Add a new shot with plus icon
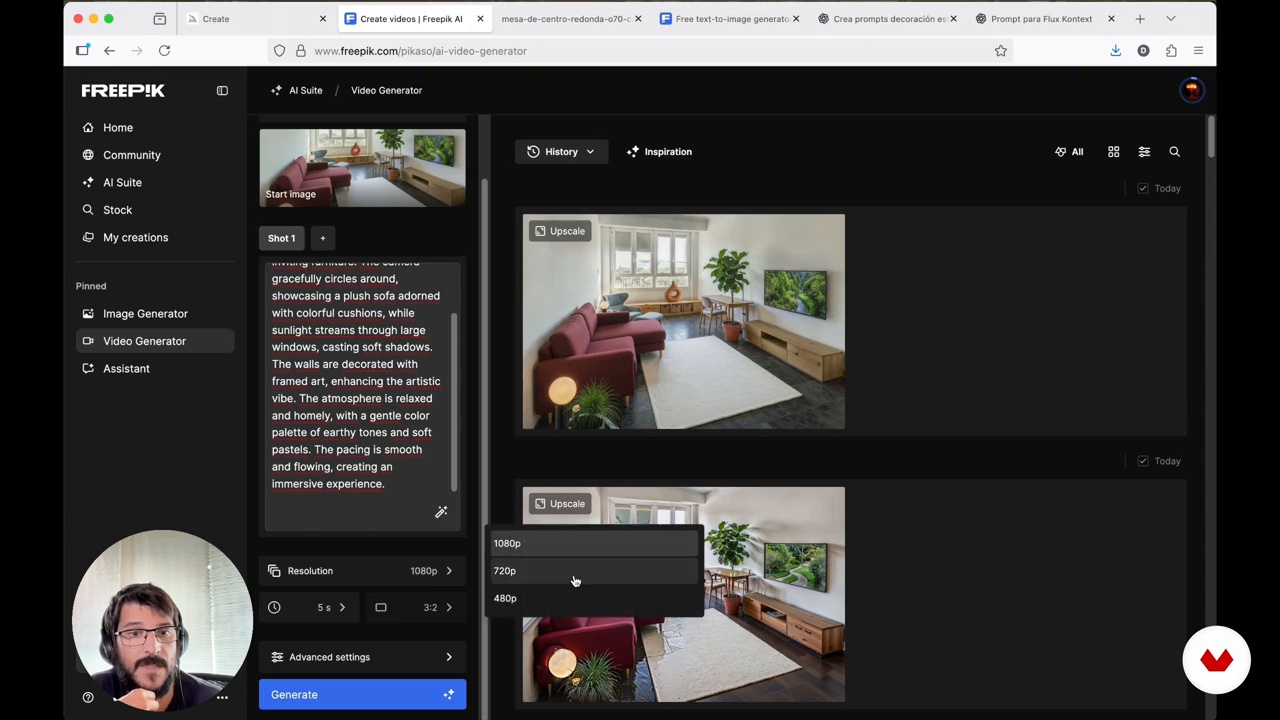The height and width of the screenshot is (720, 1280). click(323, 238)
